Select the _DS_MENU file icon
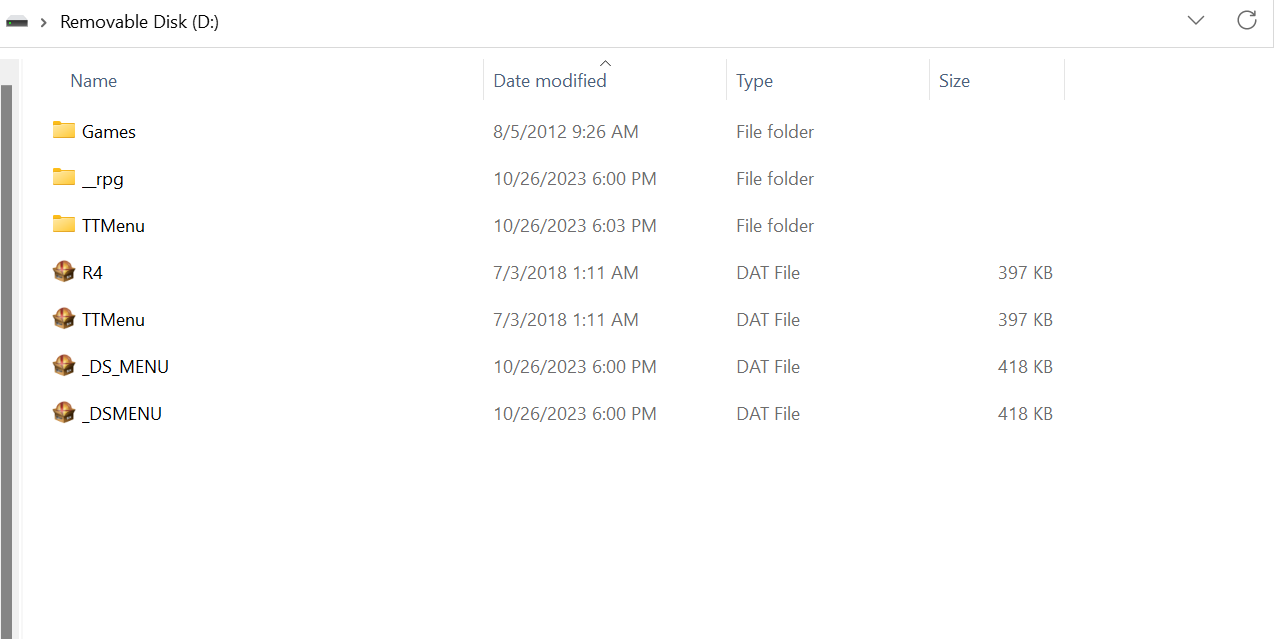This screenshot has height=639, width=1283. coord(64,366)
